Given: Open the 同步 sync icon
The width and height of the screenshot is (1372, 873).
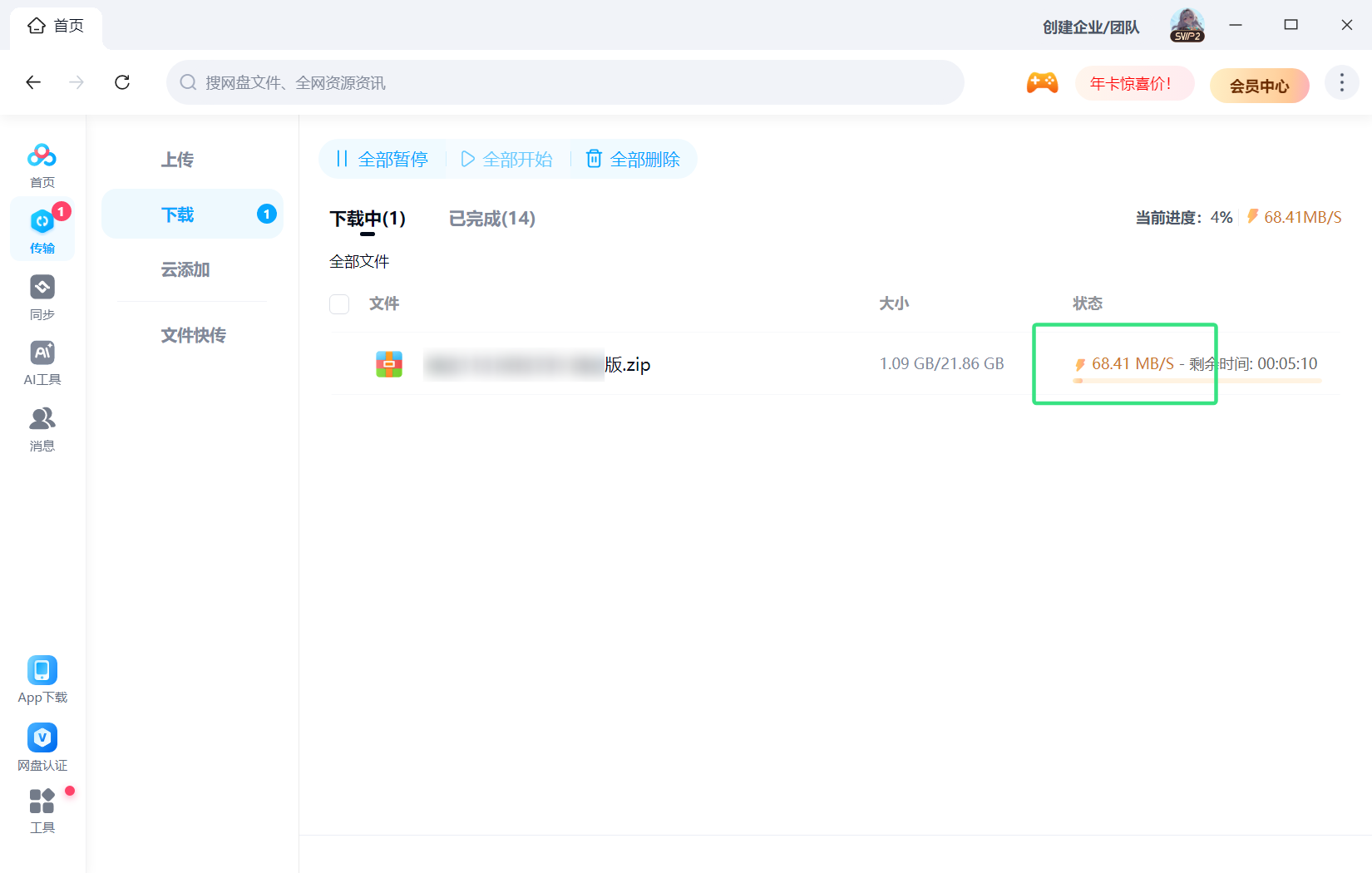Looking at the screenshot, I should point(42,288).
